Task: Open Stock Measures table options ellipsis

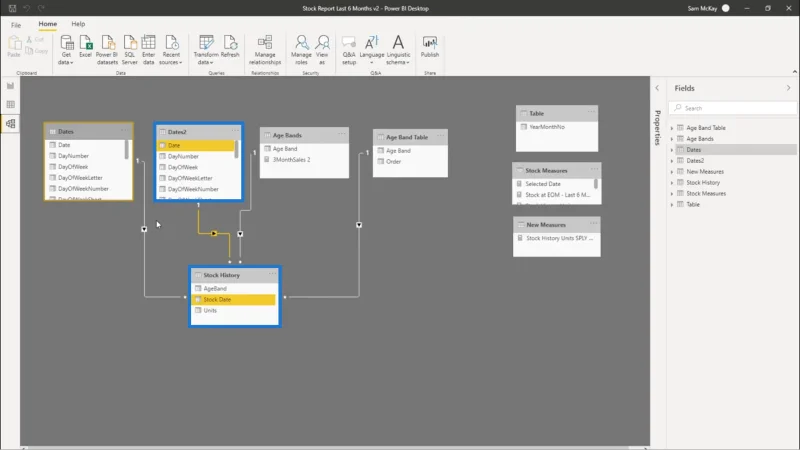Action: 594,169
